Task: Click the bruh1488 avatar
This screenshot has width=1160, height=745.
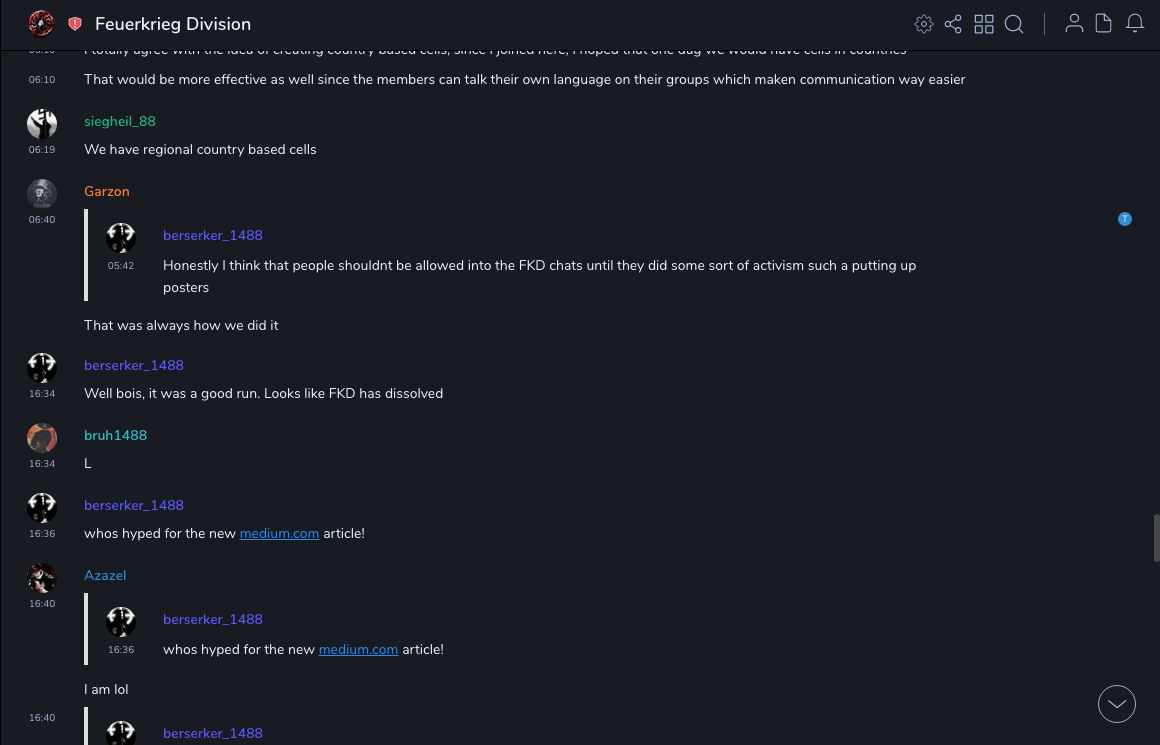Action: pyautogui.click(x=42, y=438)
